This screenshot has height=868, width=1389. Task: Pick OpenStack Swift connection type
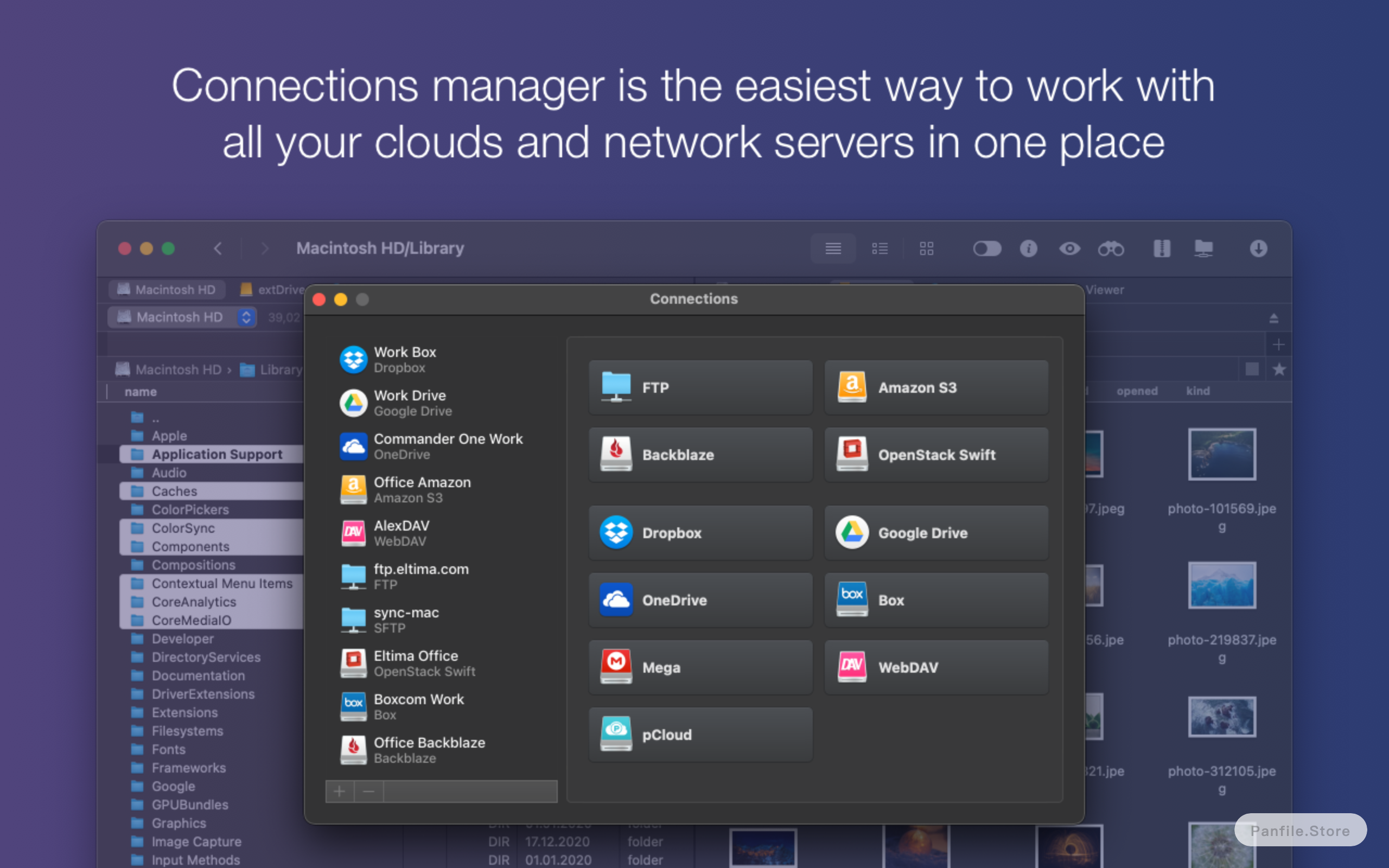coord(936,455)
